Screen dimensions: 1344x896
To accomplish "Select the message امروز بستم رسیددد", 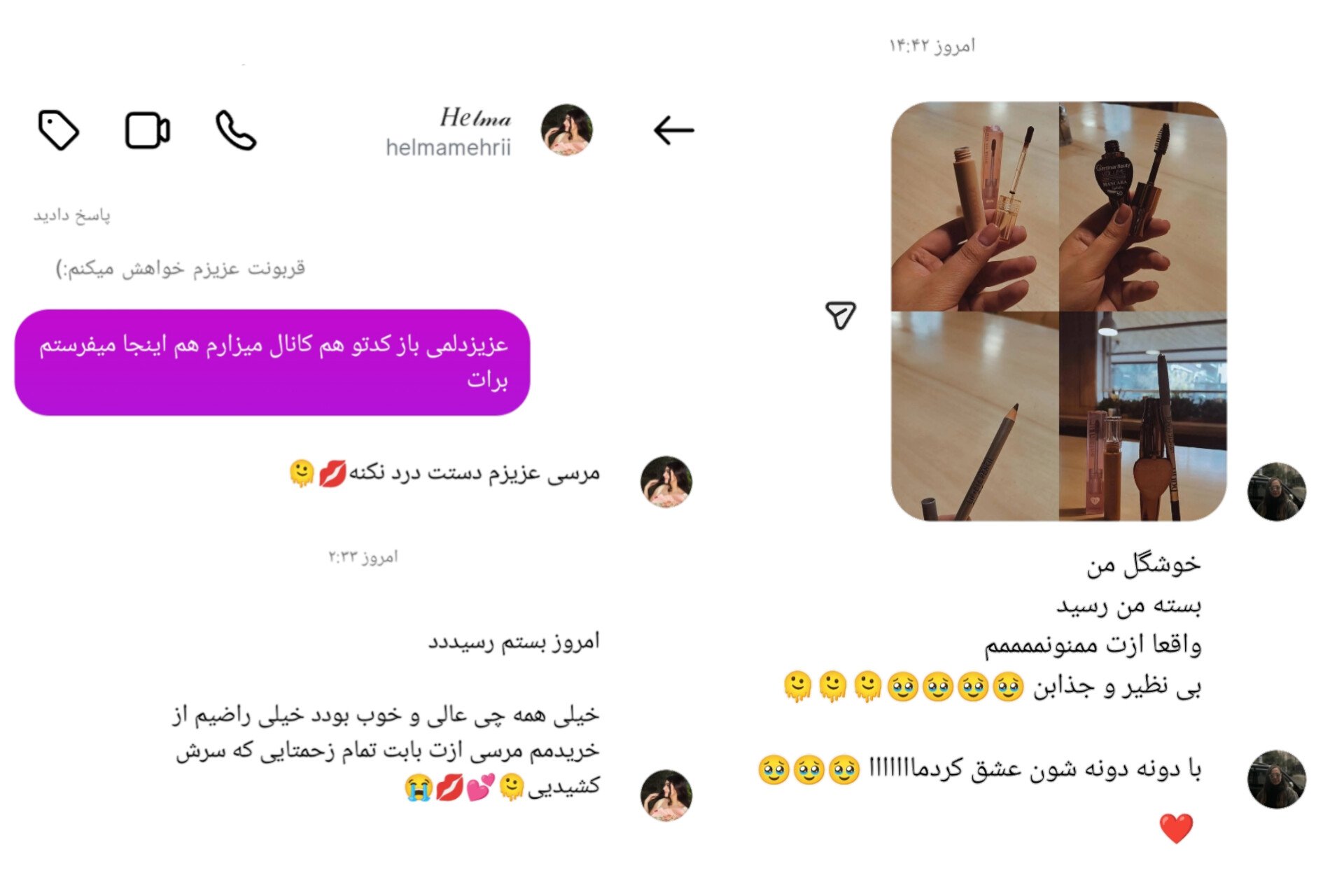I will point(514,642).
